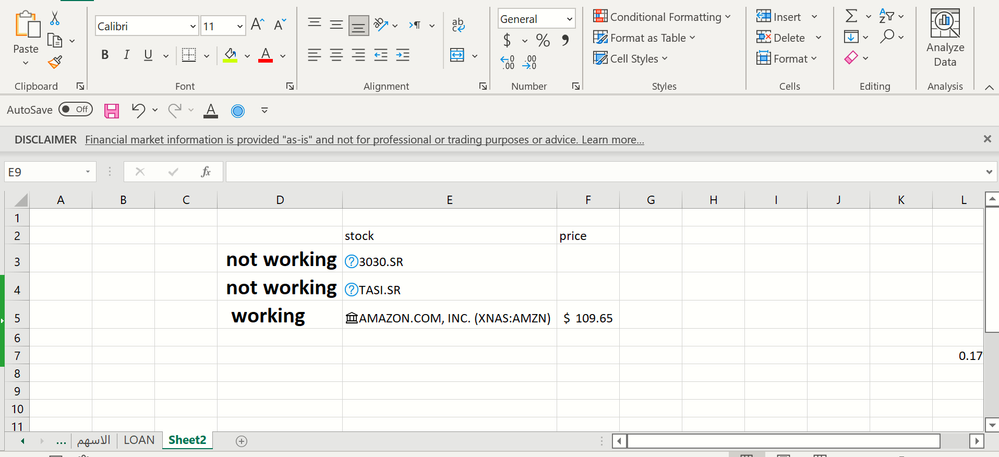Center text horizontally
The width and height of the screenshot is (999, 457).
(x=336, y=55)
